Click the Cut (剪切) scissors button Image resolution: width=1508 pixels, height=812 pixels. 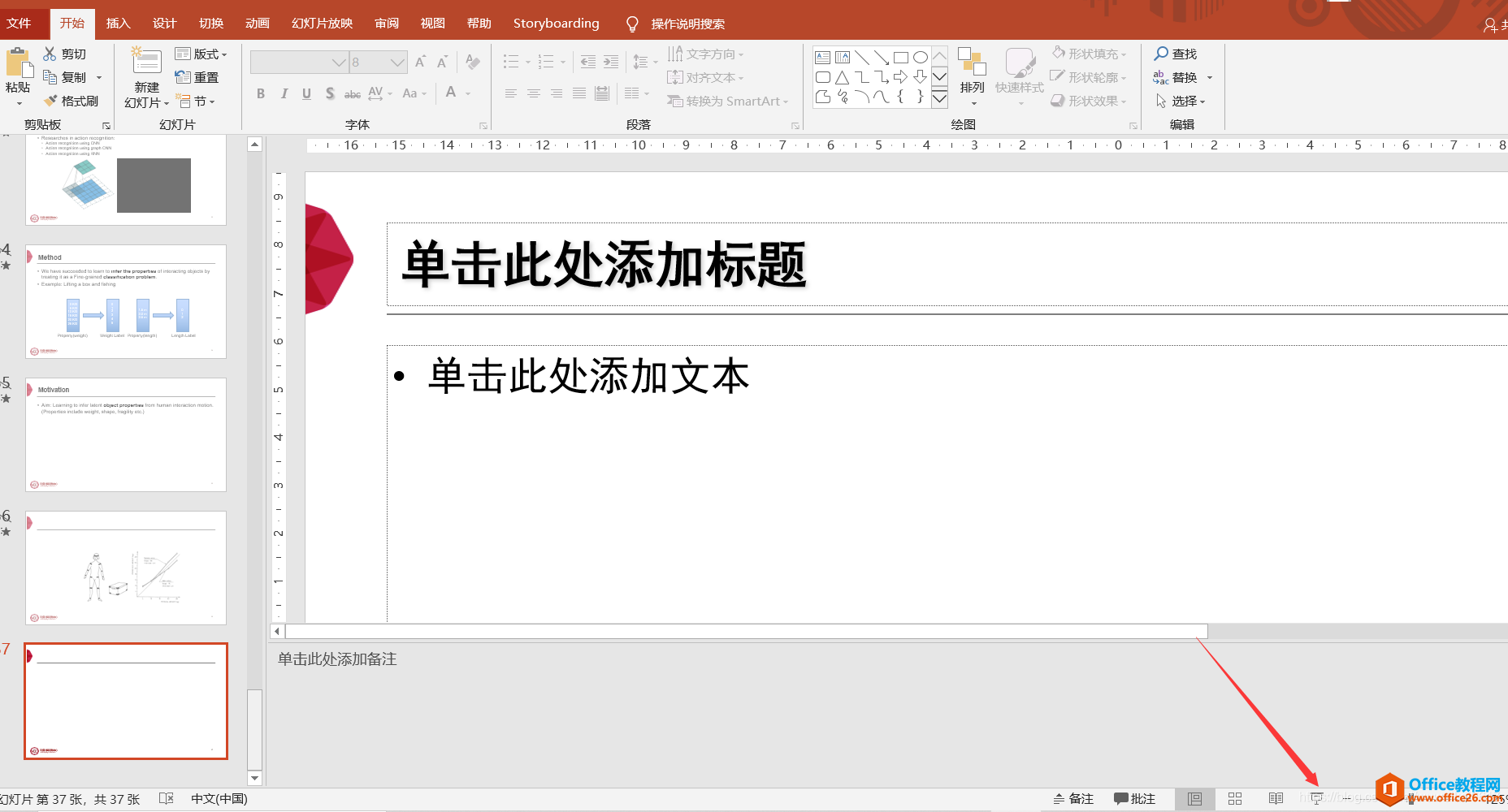65,54
